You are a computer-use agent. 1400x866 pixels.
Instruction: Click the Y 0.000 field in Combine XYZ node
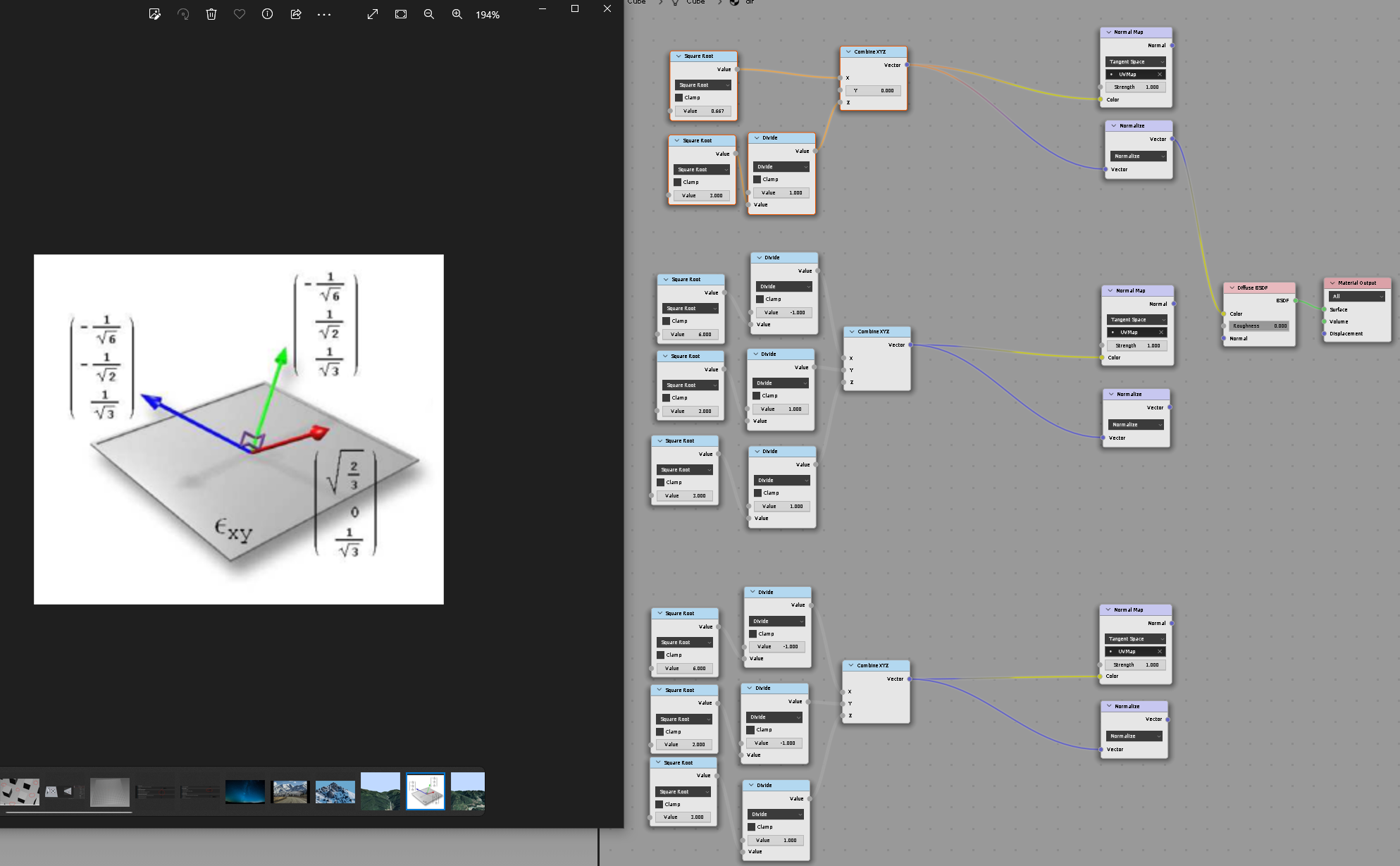click(873, 91)
